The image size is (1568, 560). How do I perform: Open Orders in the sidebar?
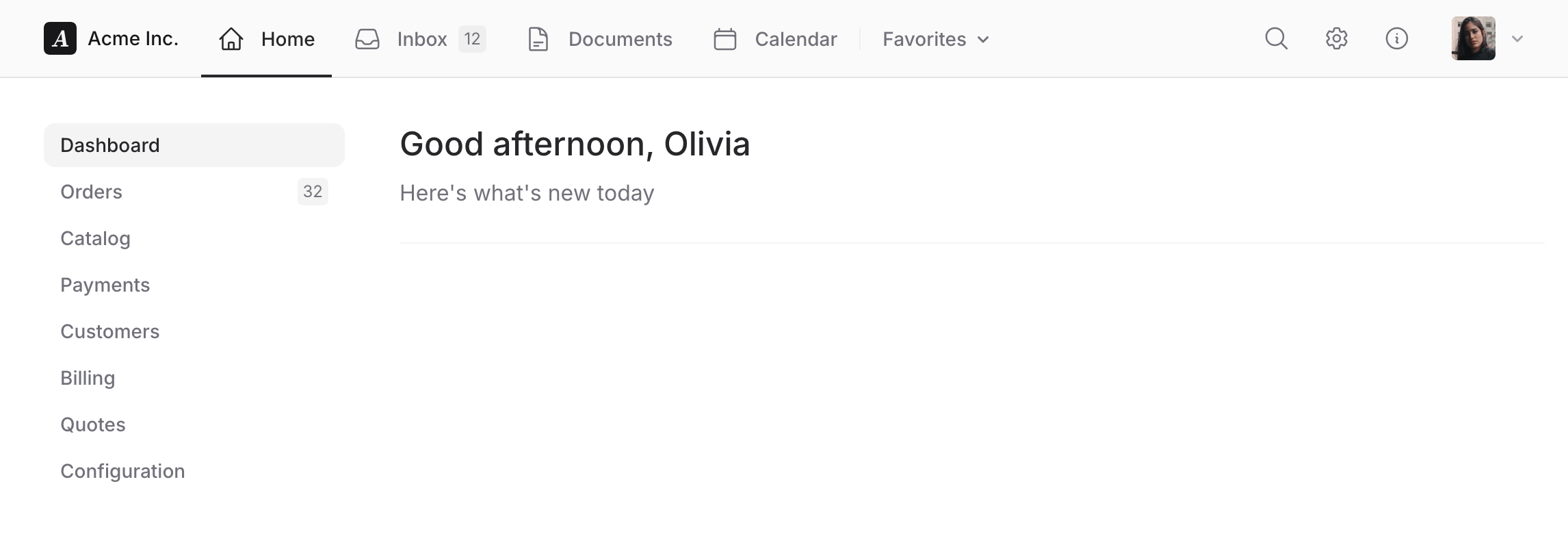(92, 192)
